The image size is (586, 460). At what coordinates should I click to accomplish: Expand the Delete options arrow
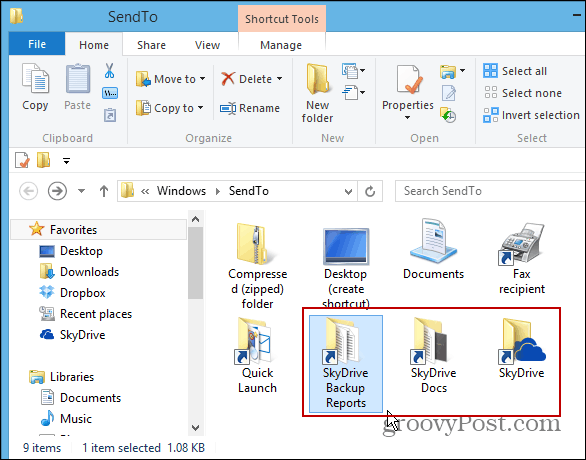(x=280, y=79)
